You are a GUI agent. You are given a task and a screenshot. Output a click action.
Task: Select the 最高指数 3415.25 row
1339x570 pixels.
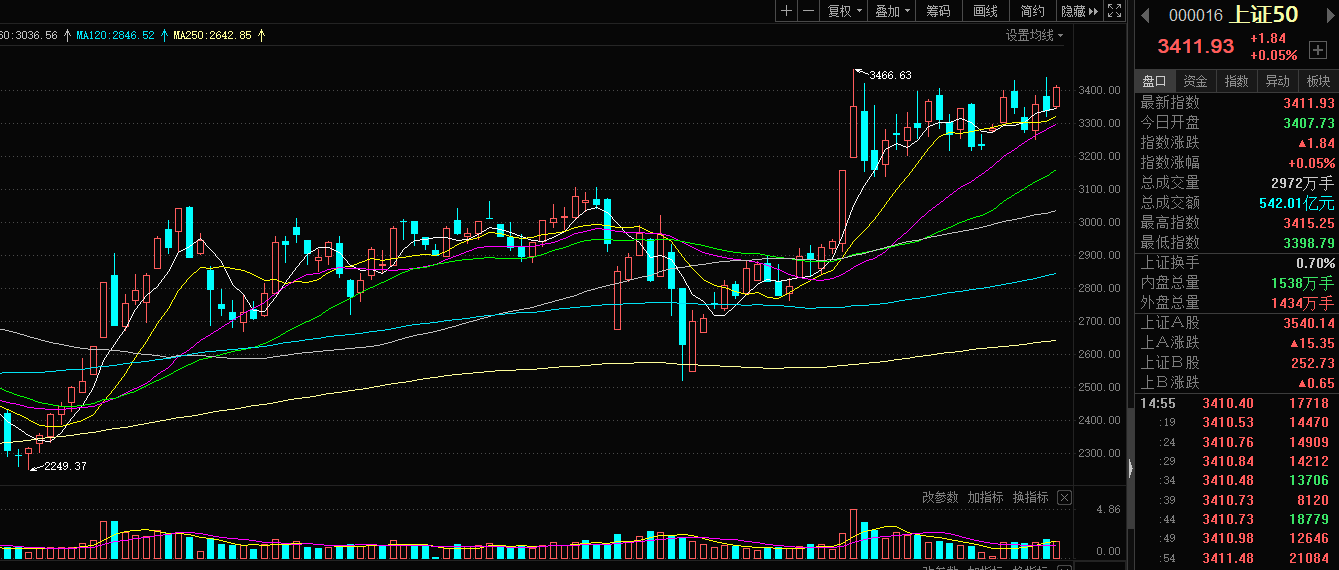coord(1237,223)
